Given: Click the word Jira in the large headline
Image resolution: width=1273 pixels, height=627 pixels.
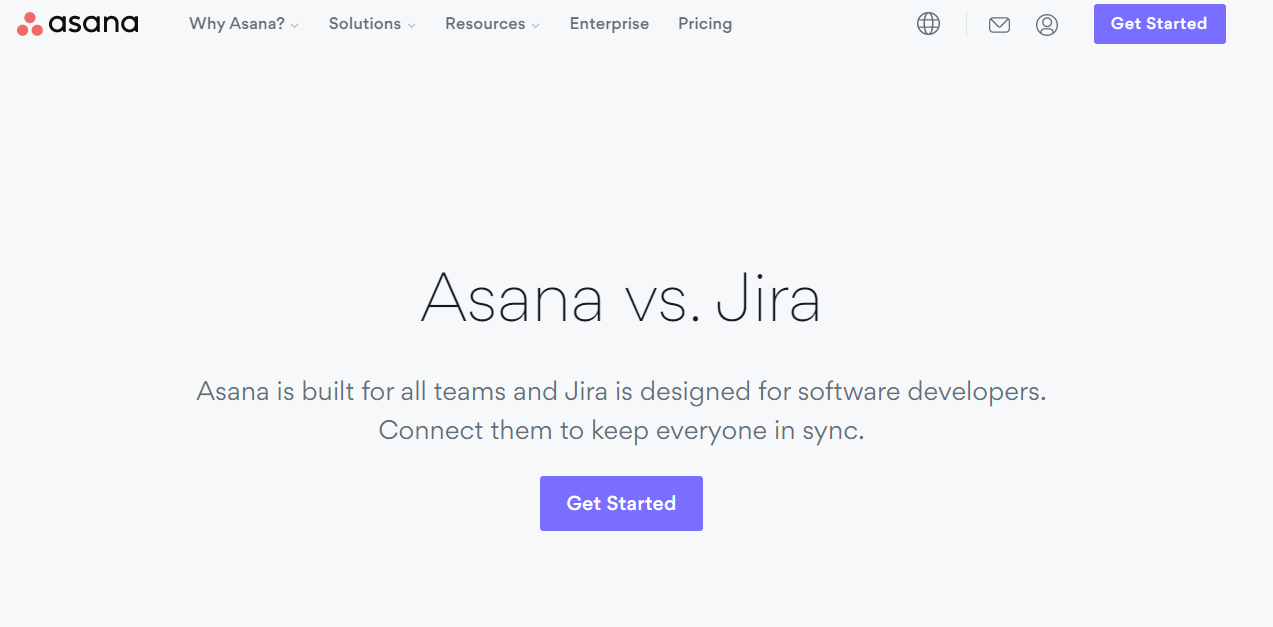Looking at the screenshot, I should click(768, 298).
